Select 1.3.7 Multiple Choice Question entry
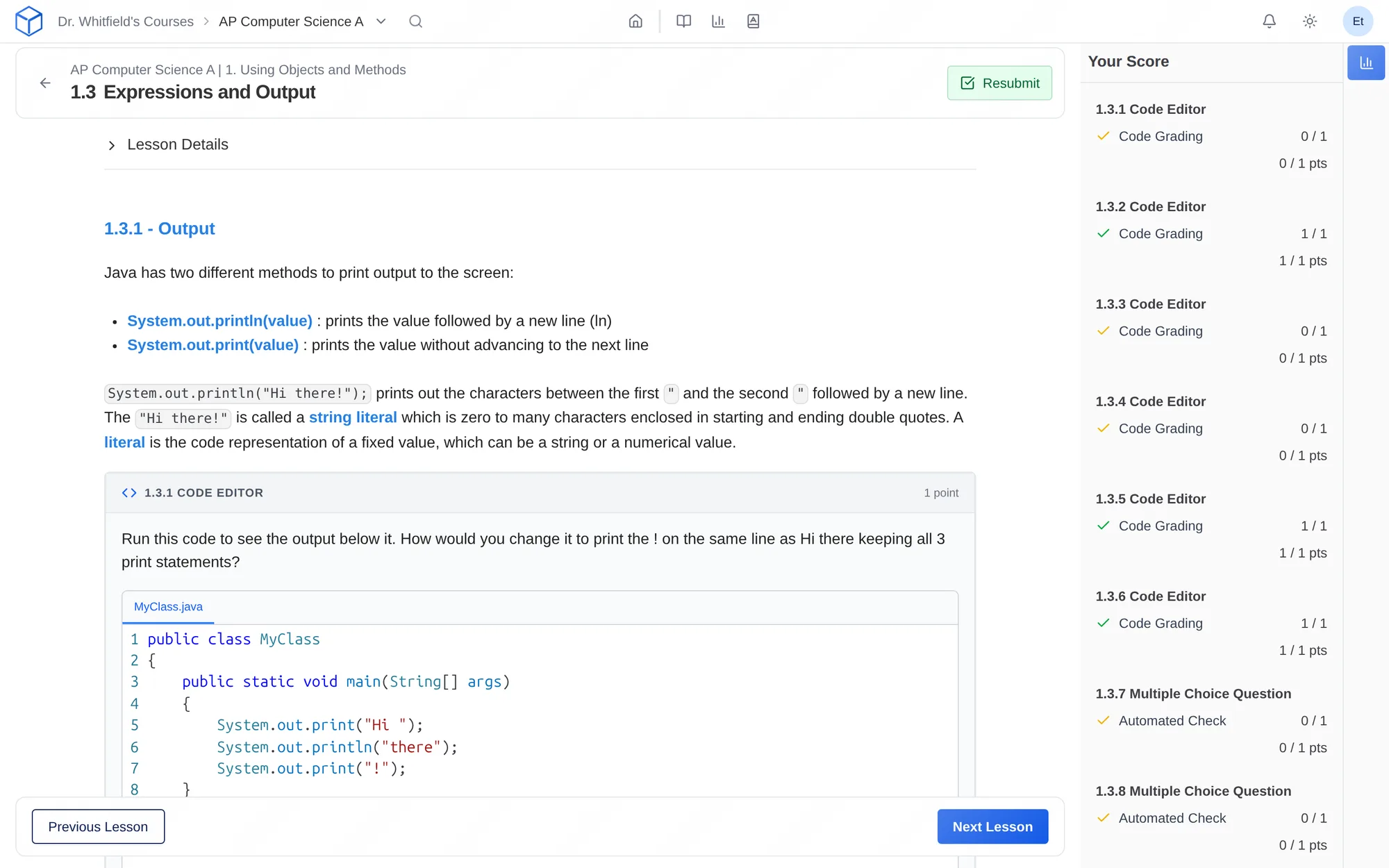The height and width of the screenshot is (868, 1389). tap(1193, 694)
